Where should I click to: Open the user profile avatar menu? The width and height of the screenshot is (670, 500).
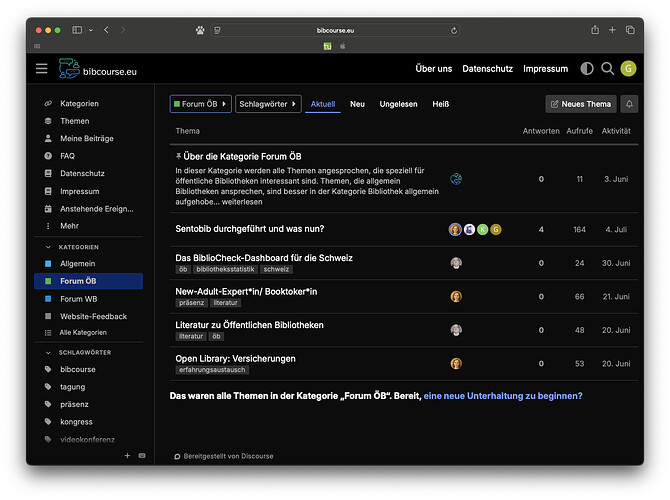628,68
